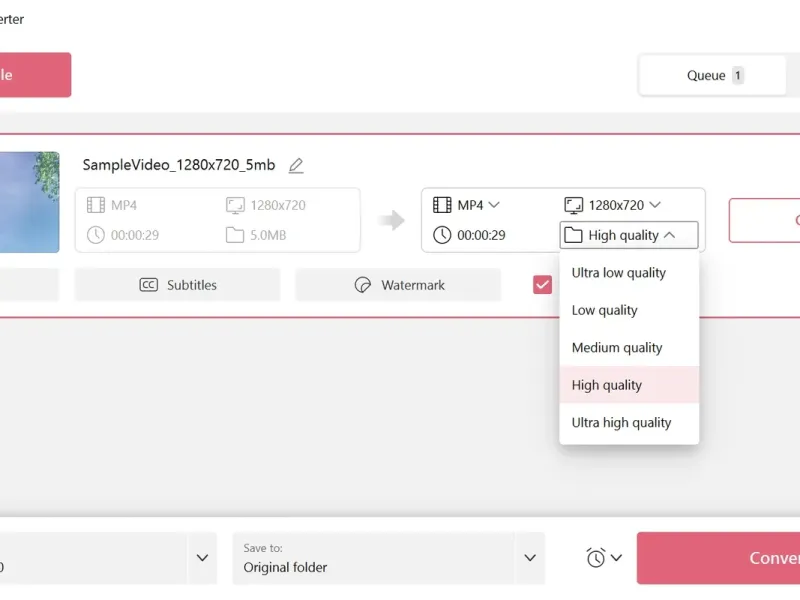The width and height of the screenshot is (800, 600).
Task: Click the monitor icon beside output 1280x720
Action: [x=574, y=205]
